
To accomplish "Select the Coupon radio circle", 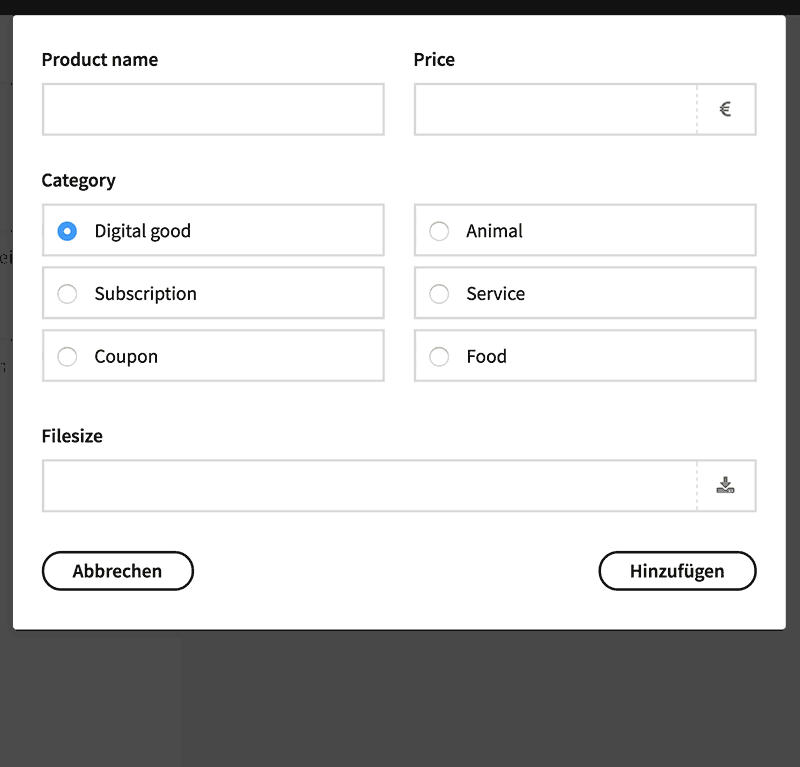I will pyautogui.click(x=67, y=357).
